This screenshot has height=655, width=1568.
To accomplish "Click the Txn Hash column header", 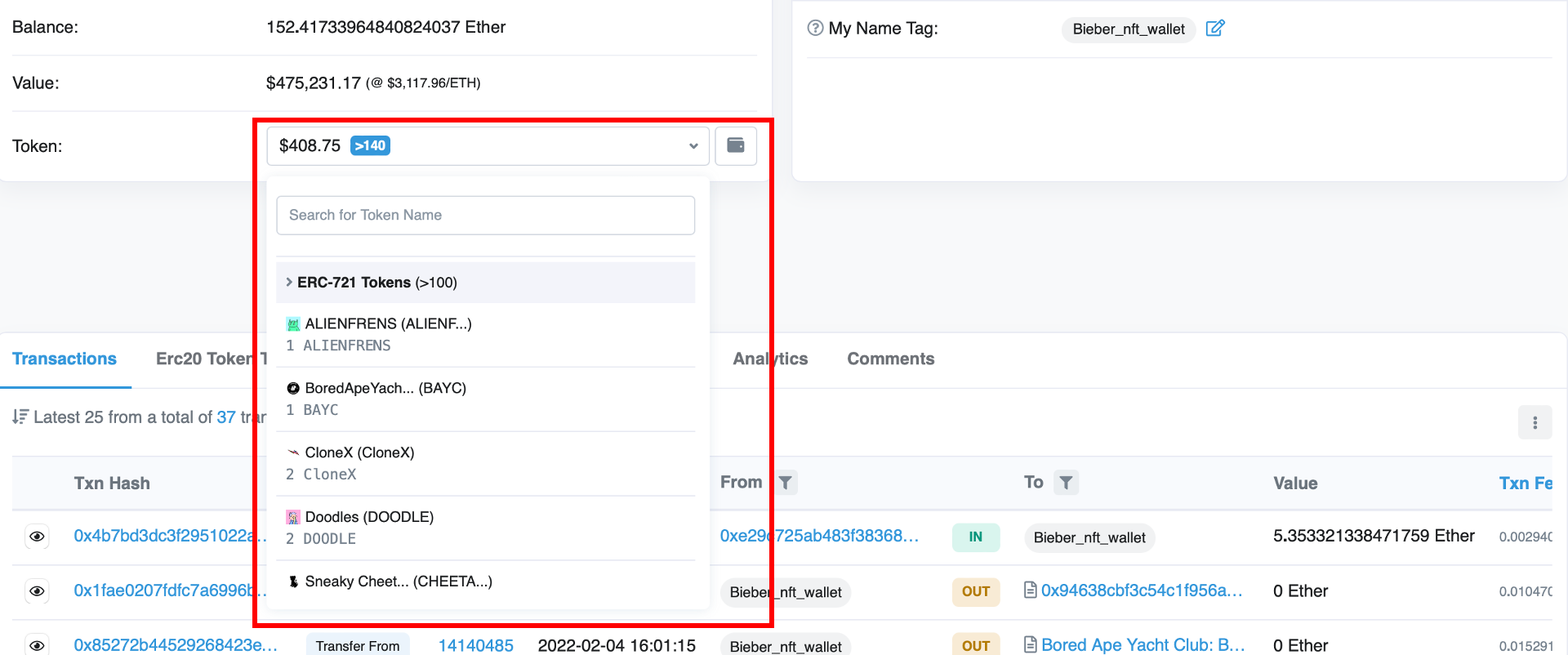I will [x=112, y=483].
